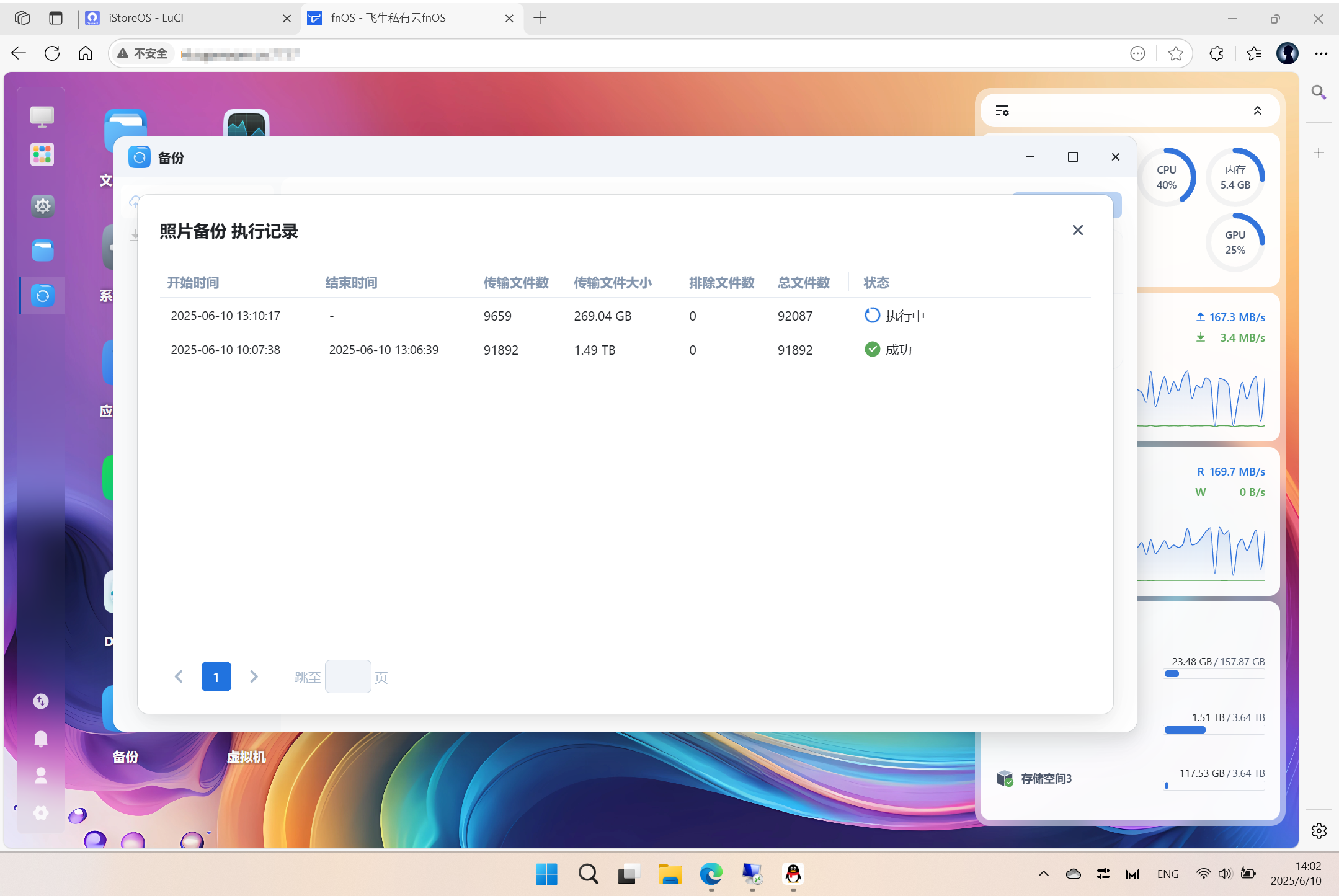Select the 2025-06-10 10:07:38 start time cell
Screen dimensions: 1339x896
tap(226, 350)
